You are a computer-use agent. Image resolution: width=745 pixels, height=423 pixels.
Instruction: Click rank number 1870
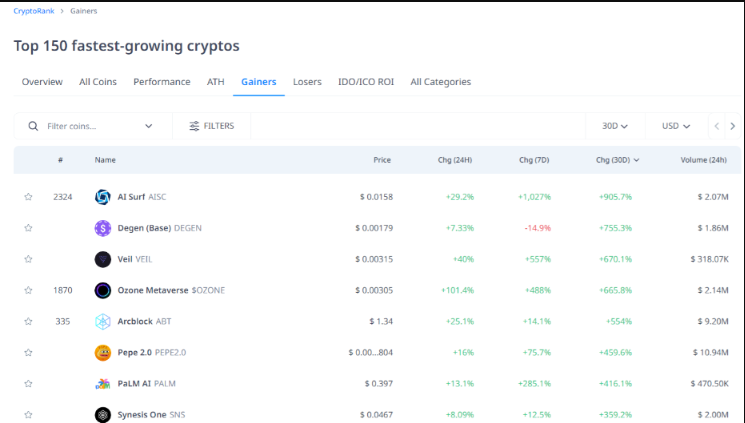[63, 290]
